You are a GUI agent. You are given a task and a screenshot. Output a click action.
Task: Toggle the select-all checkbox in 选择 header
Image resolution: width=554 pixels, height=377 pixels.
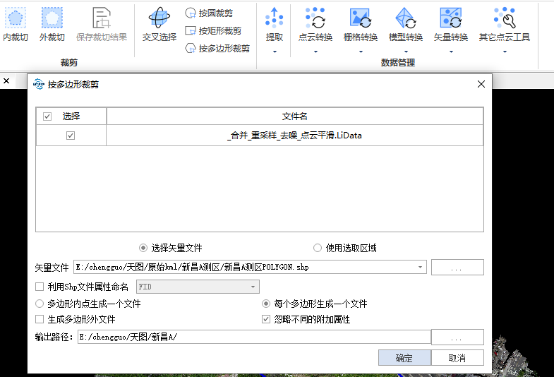47,116
